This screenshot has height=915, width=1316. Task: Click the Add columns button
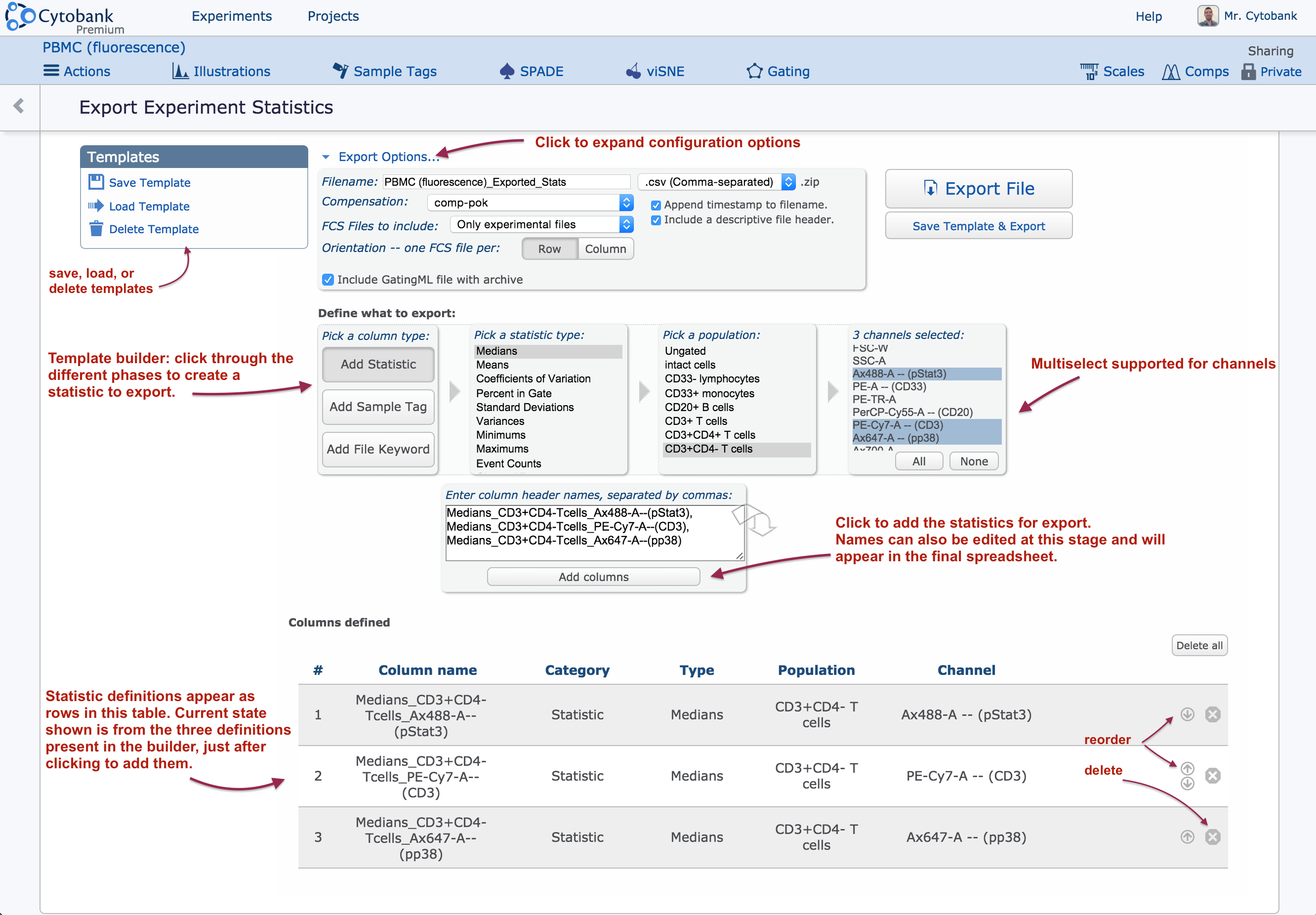click(x=593, y=576)
